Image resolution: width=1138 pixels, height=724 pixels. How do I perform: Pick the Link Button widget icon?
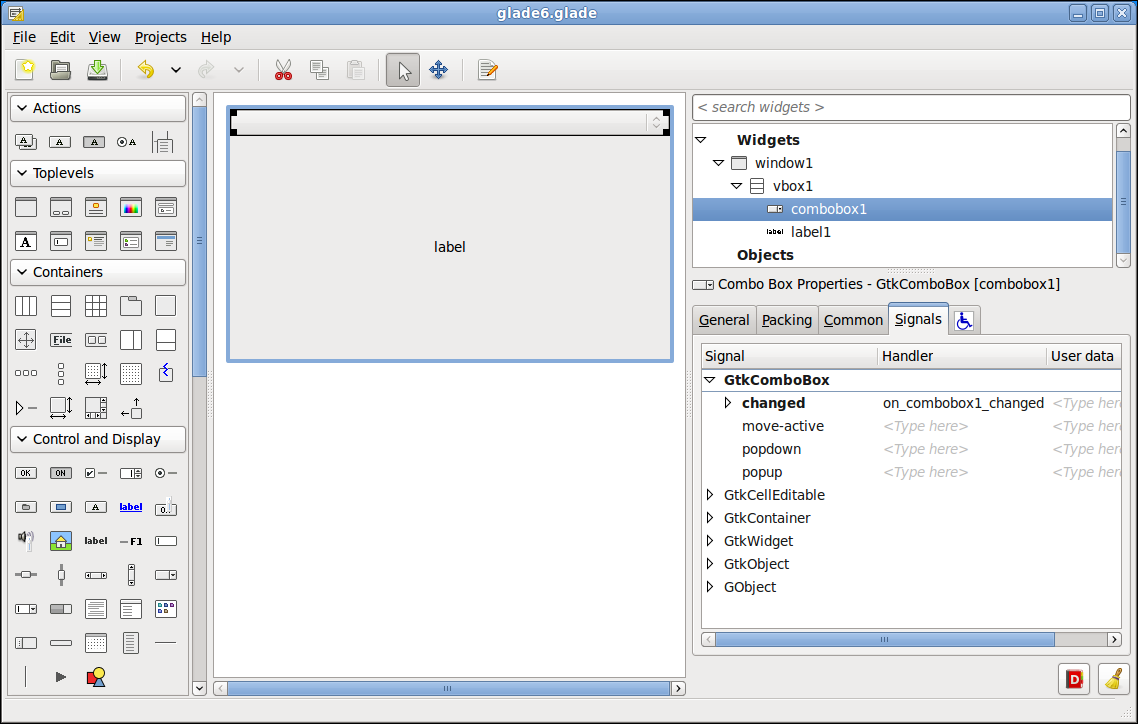pos(131,507)
